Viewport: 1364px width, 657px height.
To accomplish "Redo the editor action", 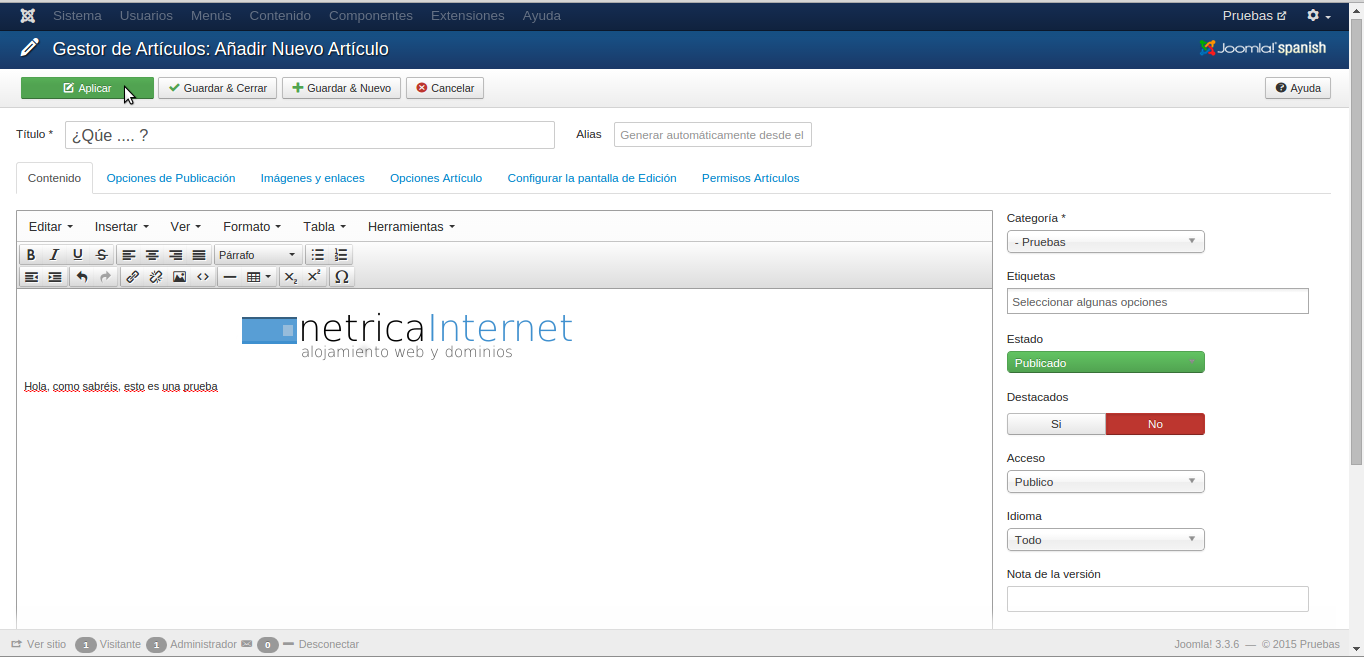I will (105, 277).
